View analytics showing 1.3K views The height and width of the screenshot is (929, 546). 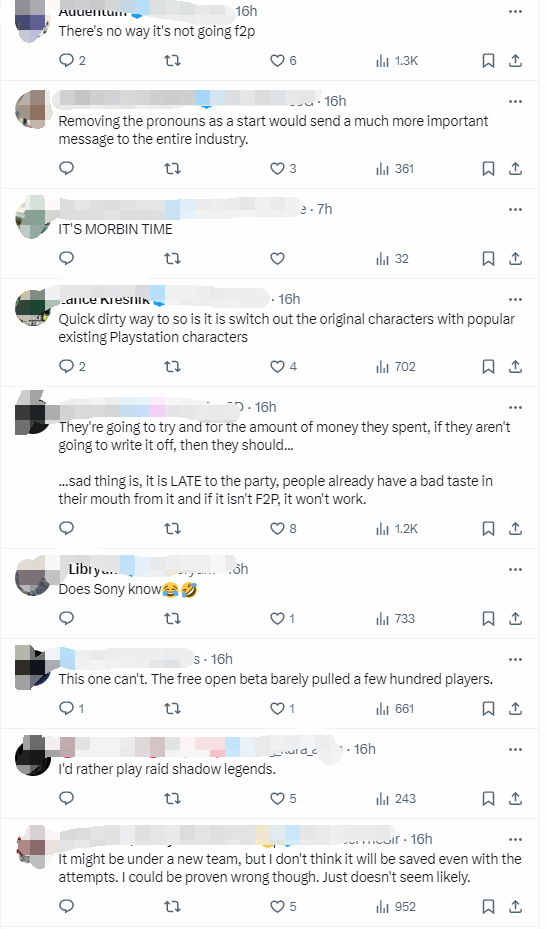[397, 60]
